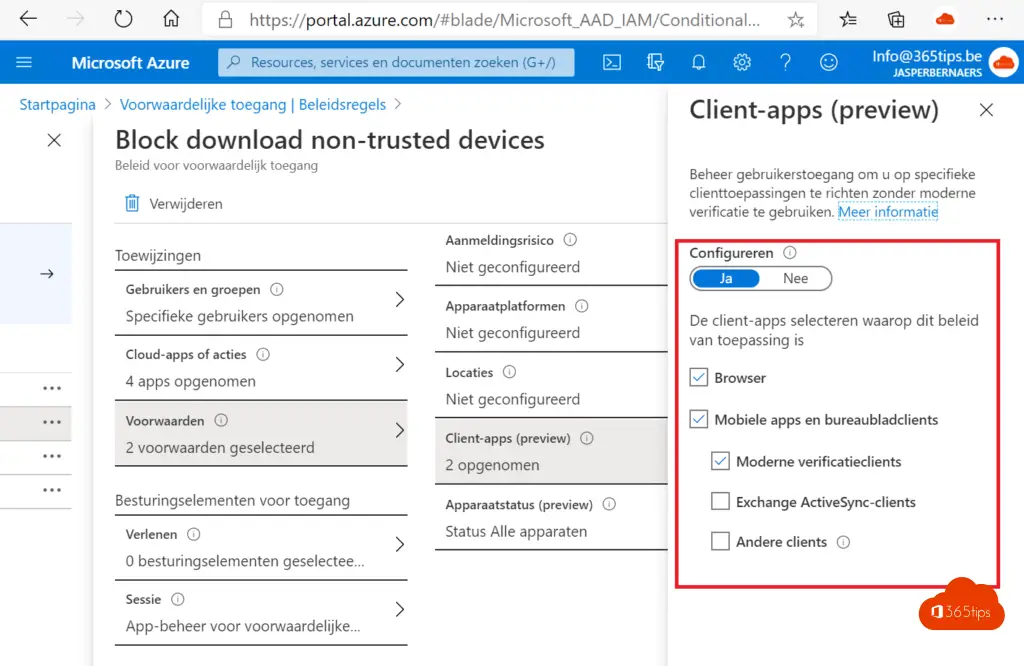Open the notifications bell
Viewport: 1024px width, 666px height.
[x=699, y=62]
